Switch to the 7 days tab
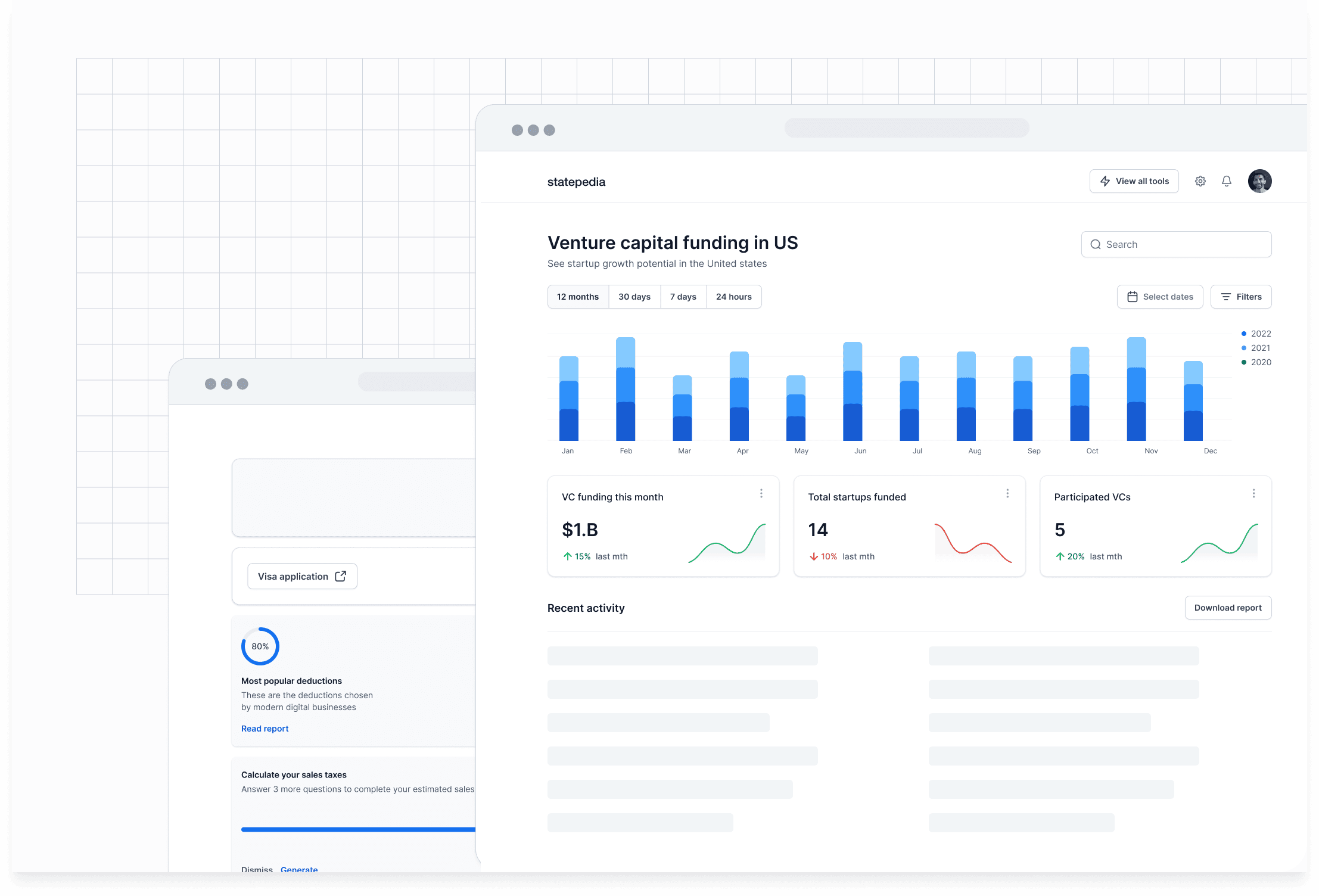Image resolution: width=1319 pixels, height=896 pixels. pos(683,297)
